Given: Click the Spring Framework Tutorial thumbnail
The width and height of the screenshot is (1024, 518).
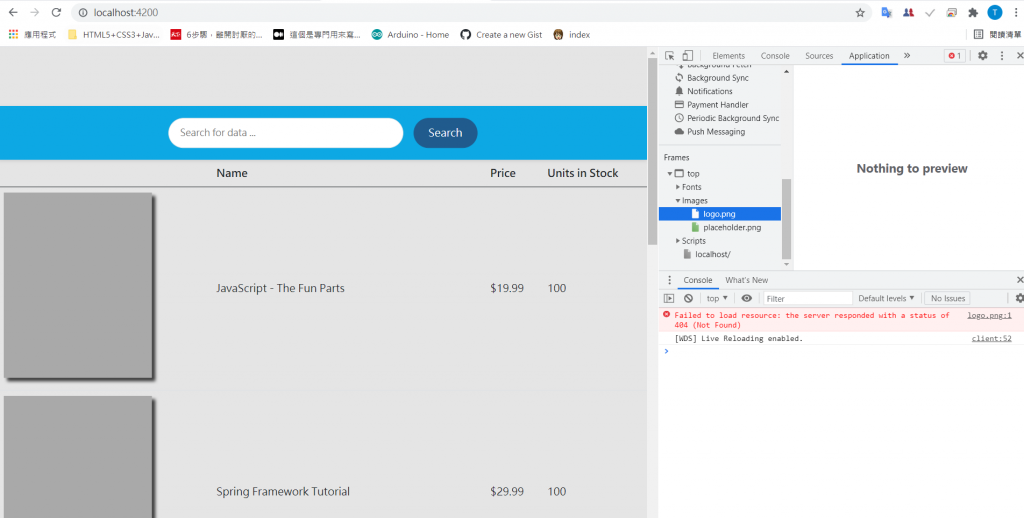Looking at the screenshot, I should pos(78,457).
